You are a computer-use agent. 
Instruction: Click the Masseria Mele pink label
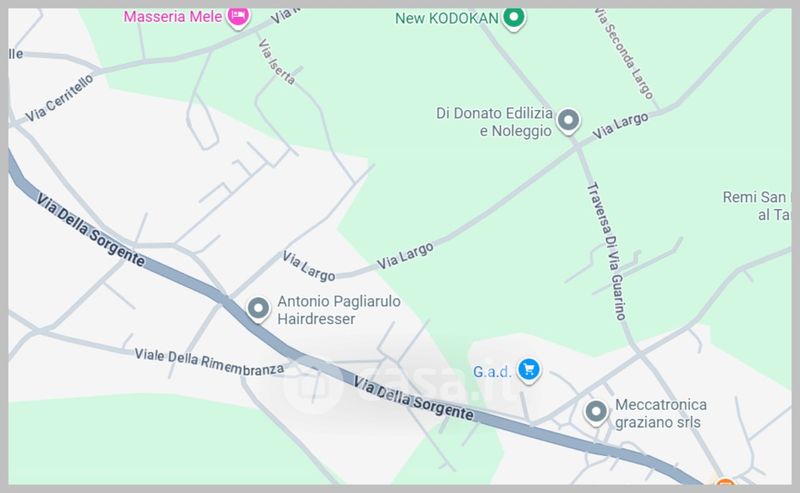click(x=172, y=17)
